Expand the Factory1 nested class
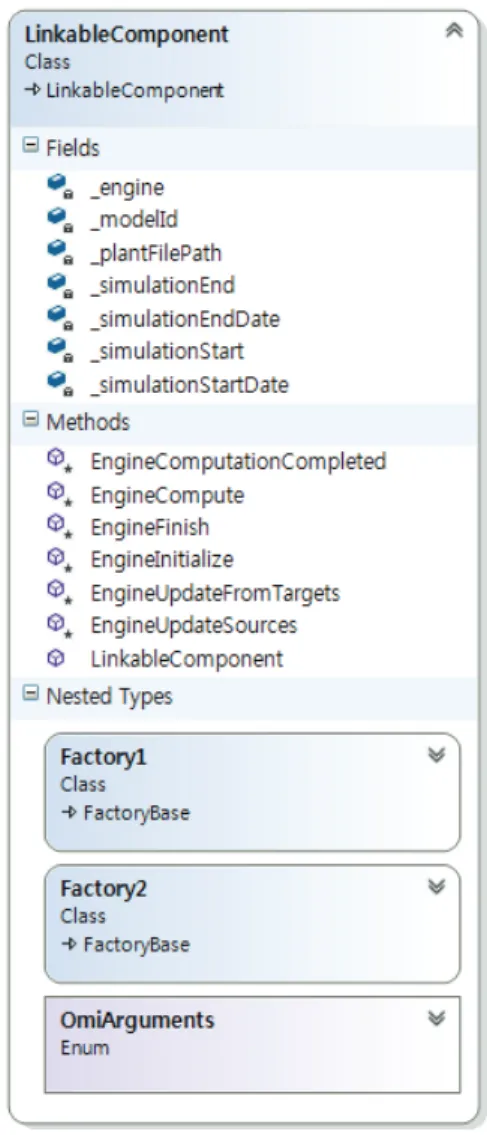This screenshot has height=1135, width=487. click(436, 755)
